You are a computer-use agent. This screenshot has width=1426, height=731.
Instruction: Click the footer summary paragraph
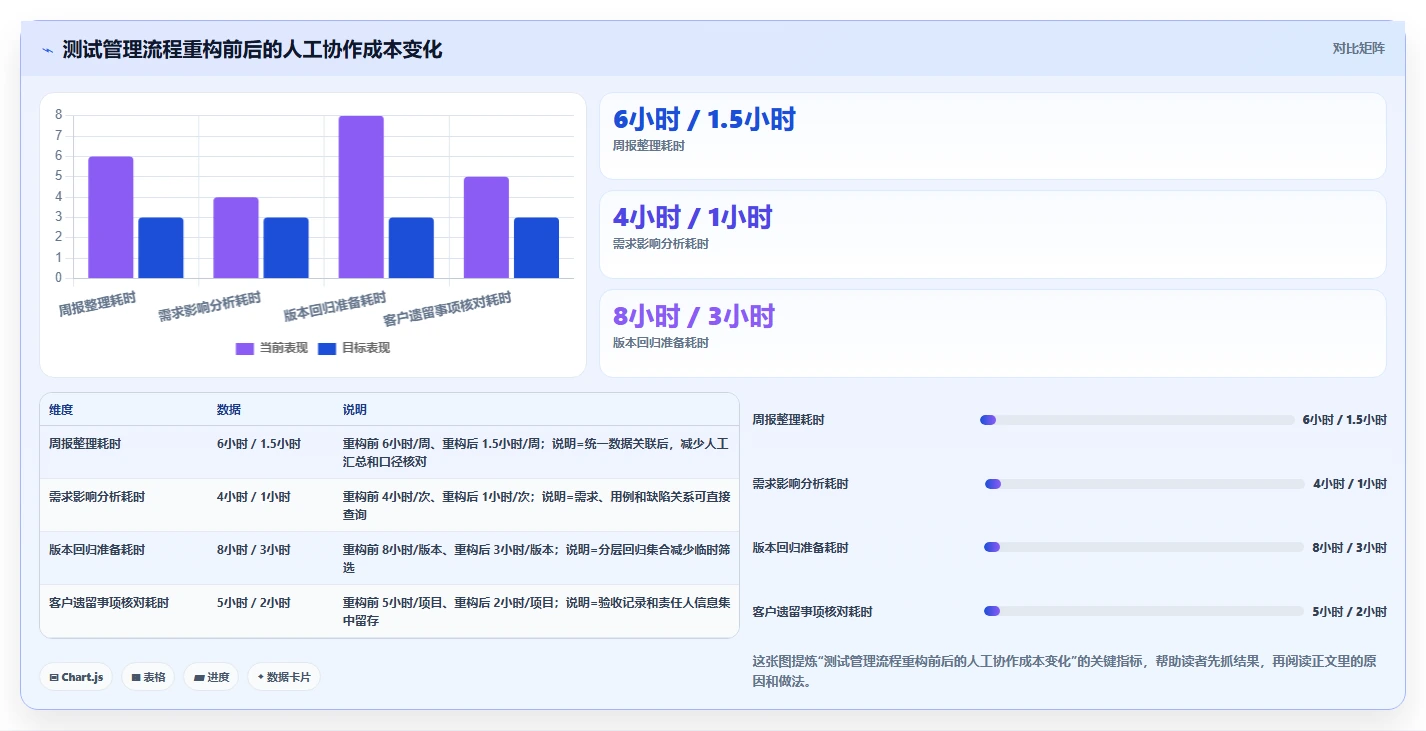pyautogui.click(x=1064, y=671)
